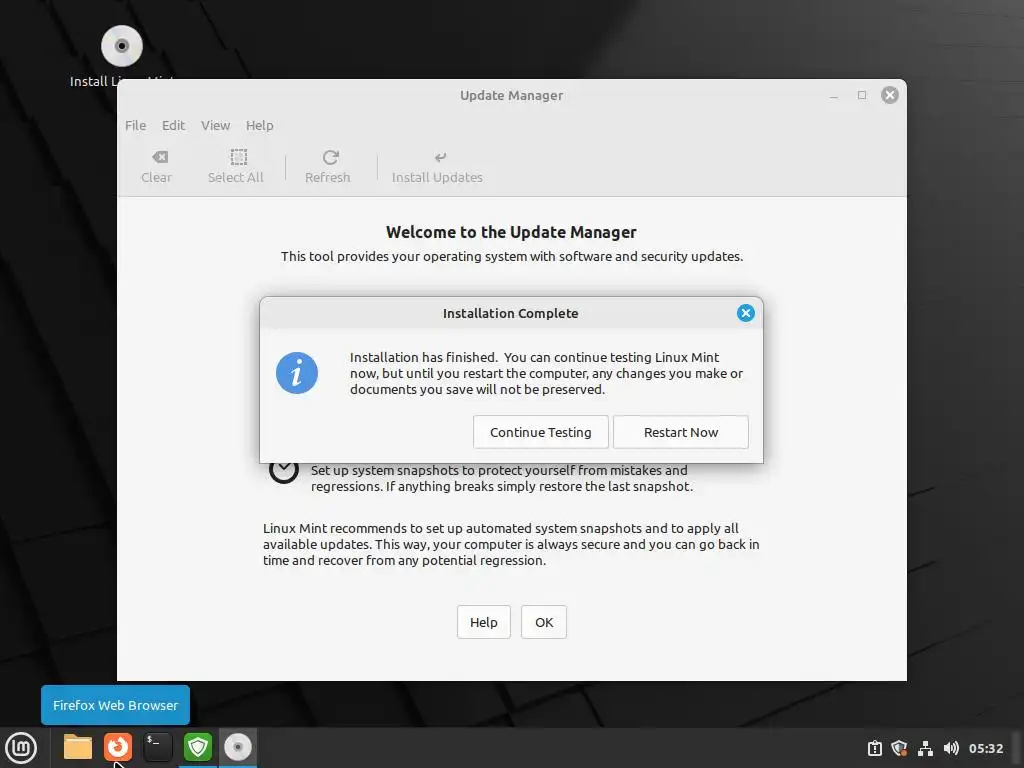Click the info icon in installation dialog
This screenshot has width=1024, height=768.
click(296, 373)
